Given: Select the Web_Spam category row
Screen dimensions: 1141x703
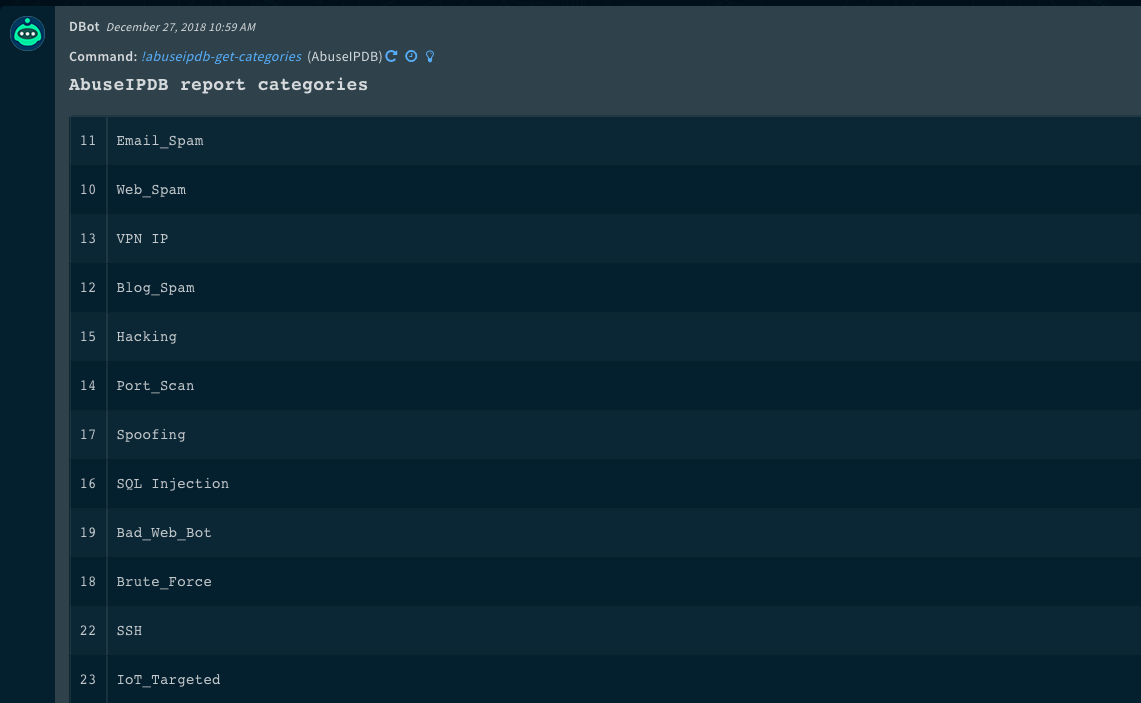Looking at the screenshot, I should click(x=151, y=190).
